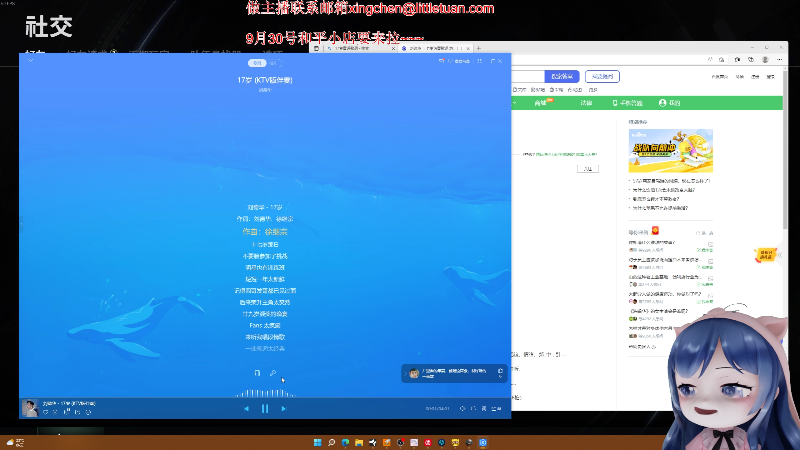The image size is (800, 450).
Task: Open File Explorer from the taskbar
Action: 359,442
